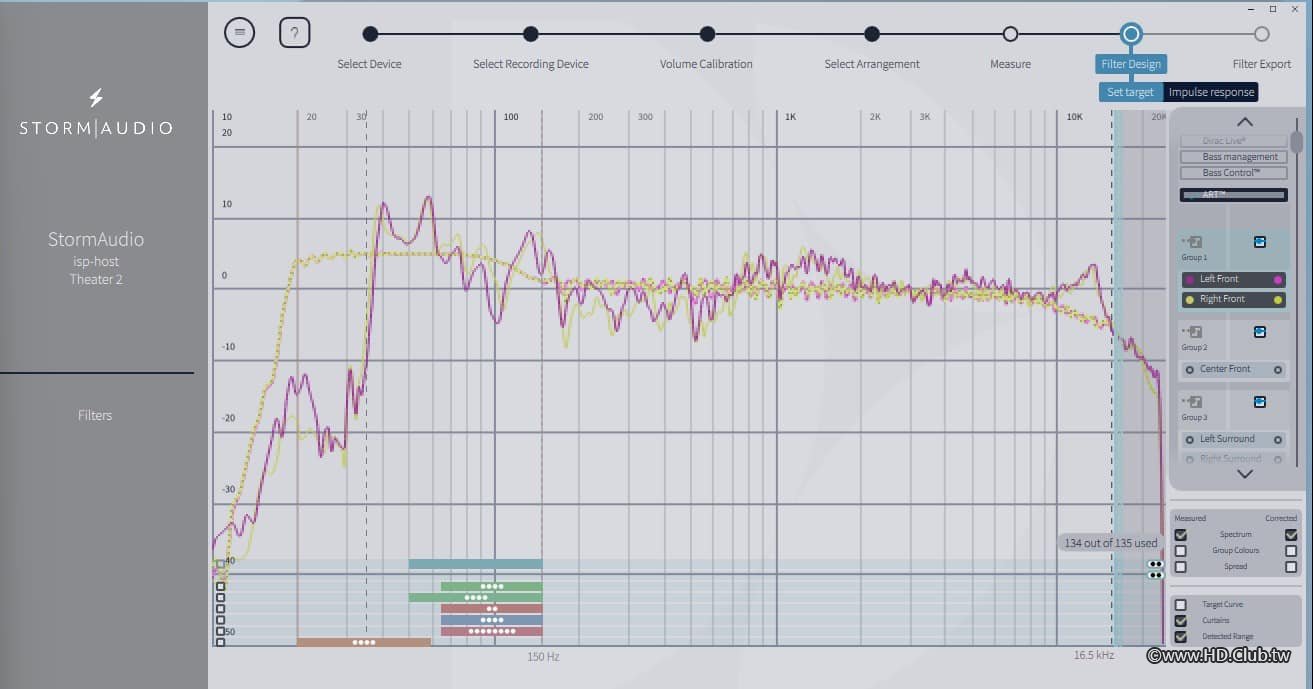Click red bar with eight dots
Image resolution: width=1313 pixels, height=689 pixels.
[491, 631]
